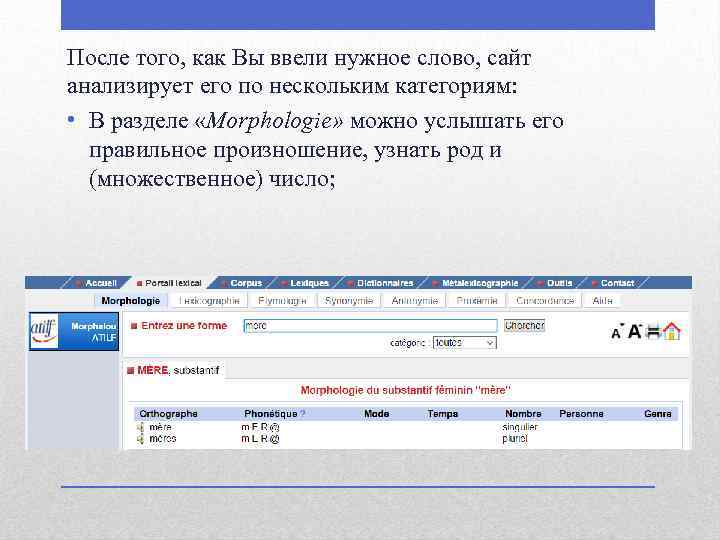Click the Chercher search button
The width and height of the screenshot is (720, 540).
click(524, 326)
